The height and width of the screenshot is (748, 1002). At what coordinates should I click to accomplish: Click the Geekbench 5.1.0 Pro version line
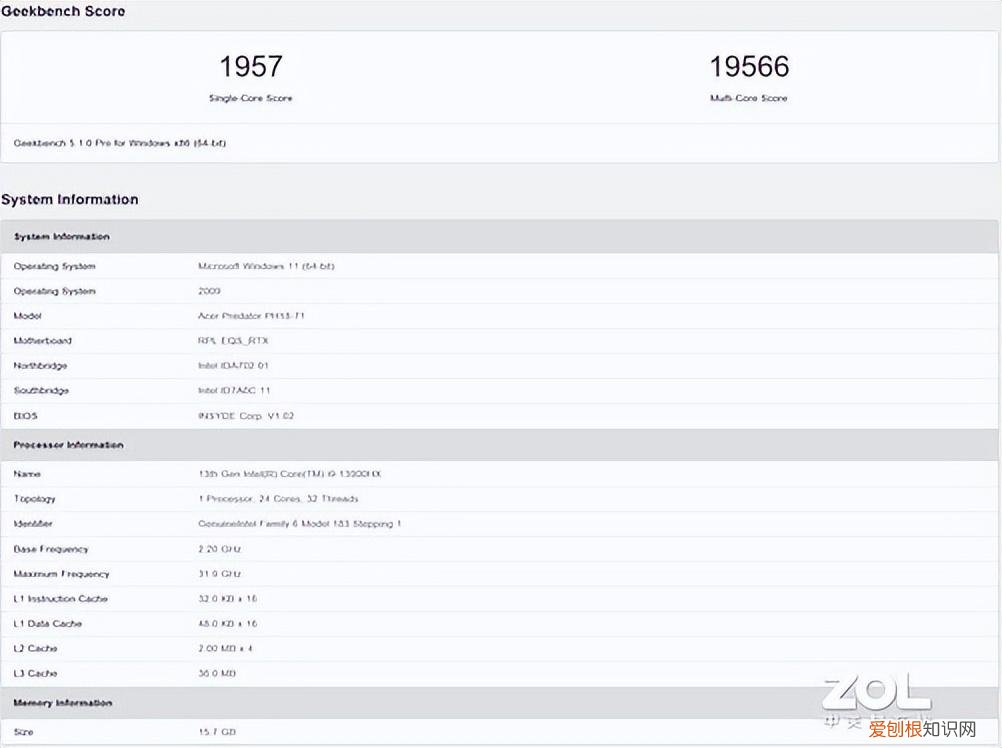coord(120,143)
